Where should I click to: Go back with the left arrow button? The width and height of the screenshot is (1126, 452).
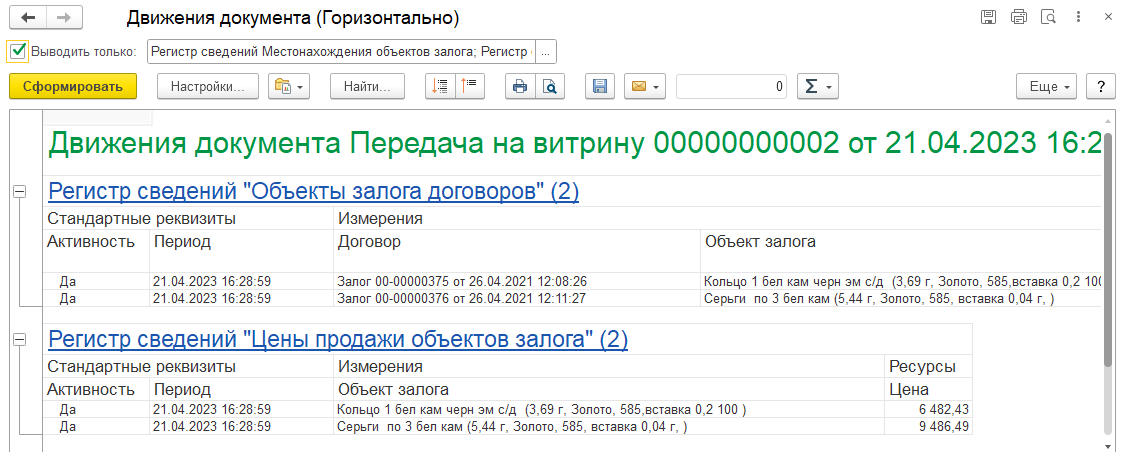[x=29, y=17]
